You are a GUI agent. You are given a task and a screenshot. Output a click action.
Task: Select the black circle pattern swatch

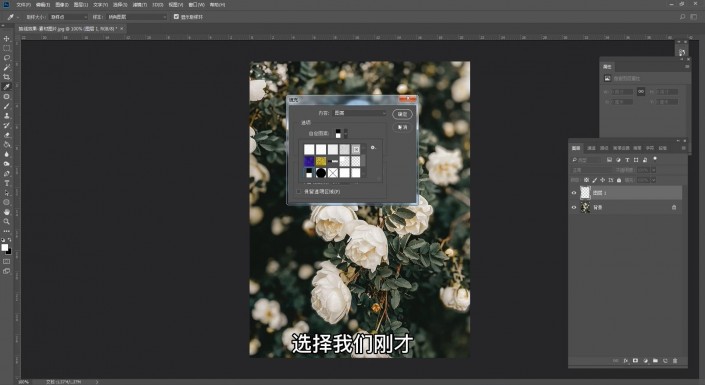(x=321, y=173)
